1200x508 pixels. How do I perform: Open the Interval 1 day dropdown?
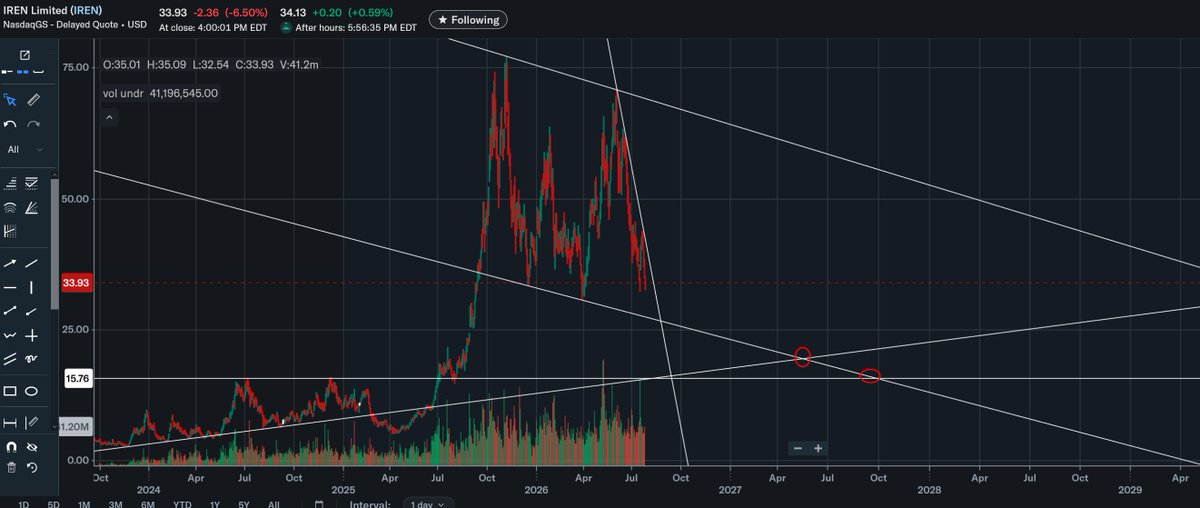point(429,504)
